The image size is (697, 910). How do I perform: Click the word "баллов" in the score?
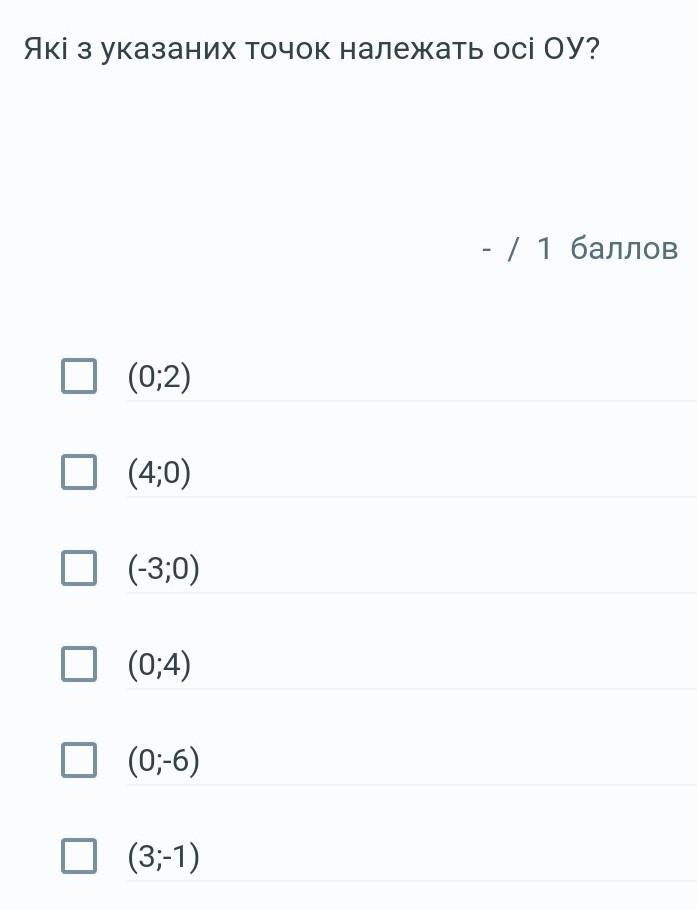pos(624,248)
